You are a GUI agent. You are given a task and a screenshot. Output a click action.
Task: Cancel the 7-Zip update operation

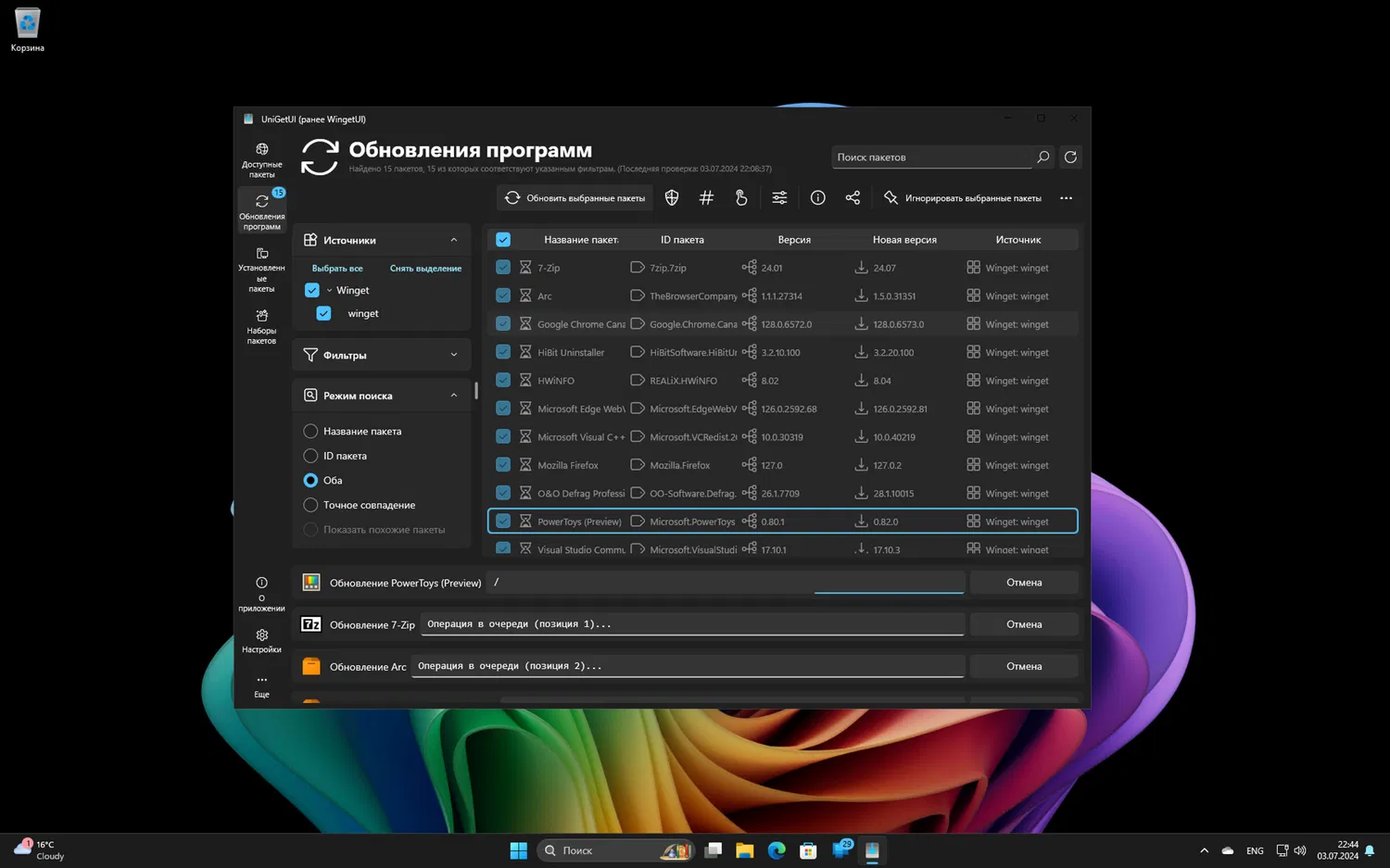coord(1024,624)
